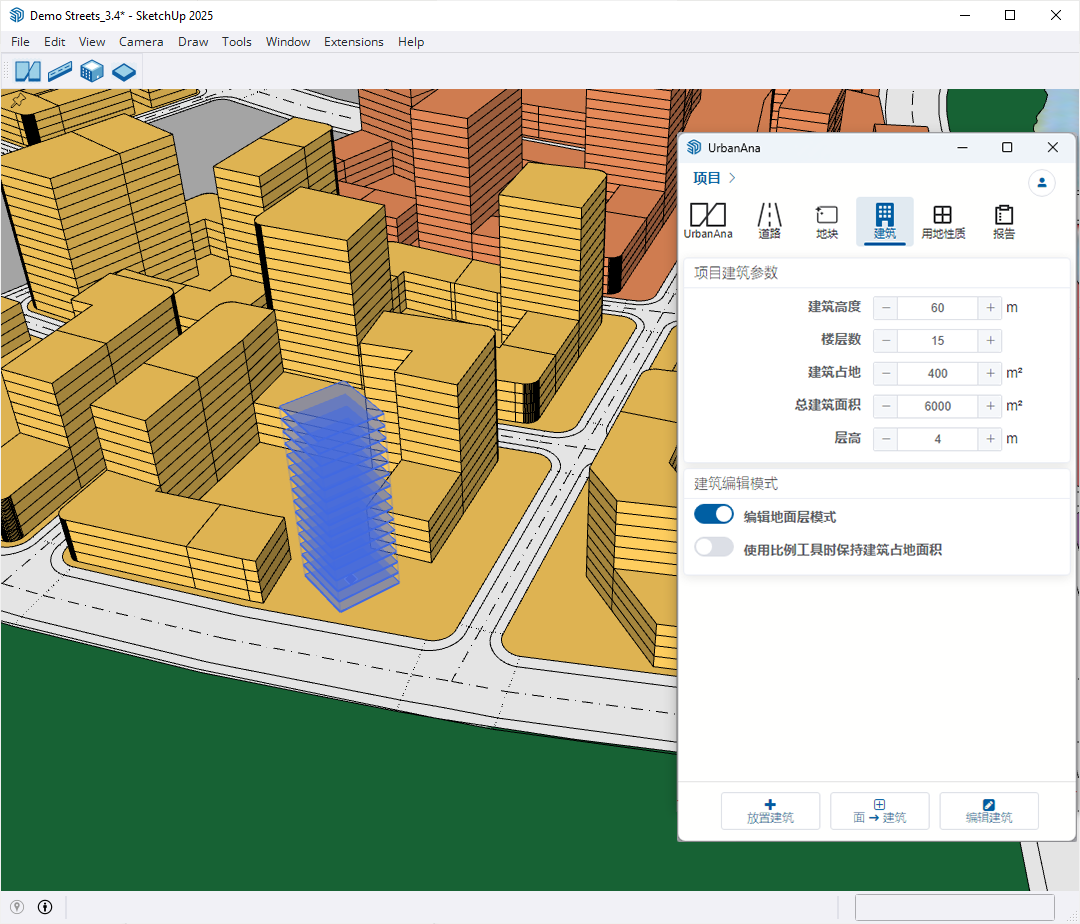Screen dimensions: 1080x924
Task: Select the flat parcel toolbar icon
Action: 124,71
